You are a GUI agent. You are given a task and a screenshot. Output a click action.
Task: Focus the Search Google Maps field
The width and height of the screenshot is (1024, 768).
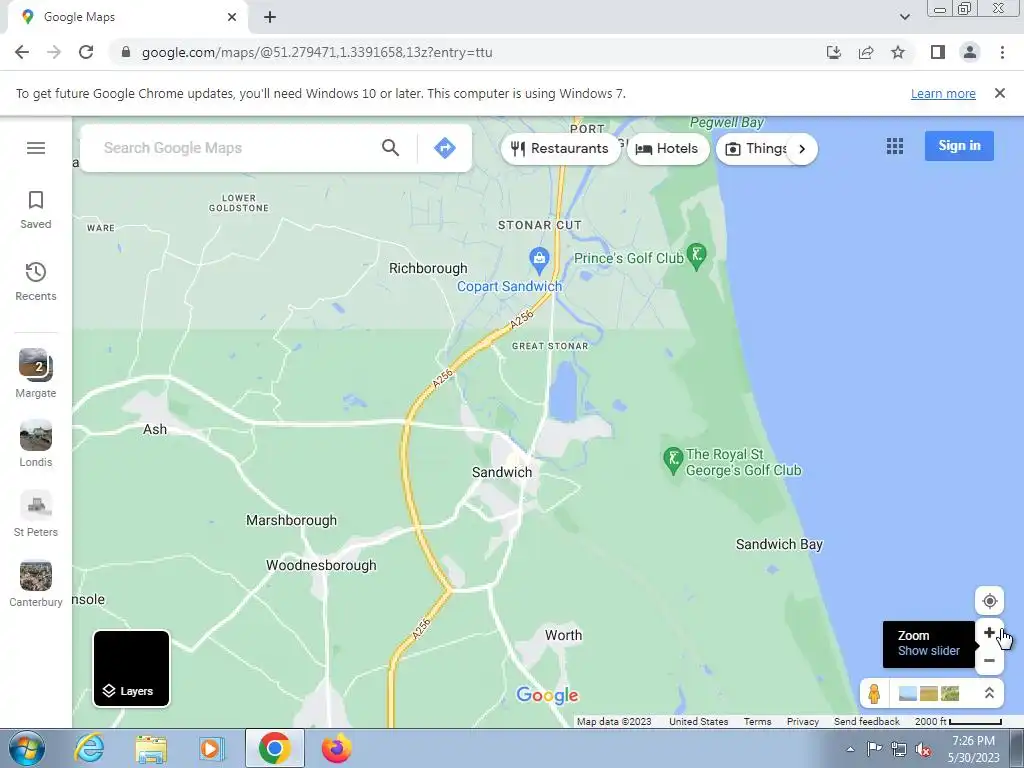(x=235, y=148)
